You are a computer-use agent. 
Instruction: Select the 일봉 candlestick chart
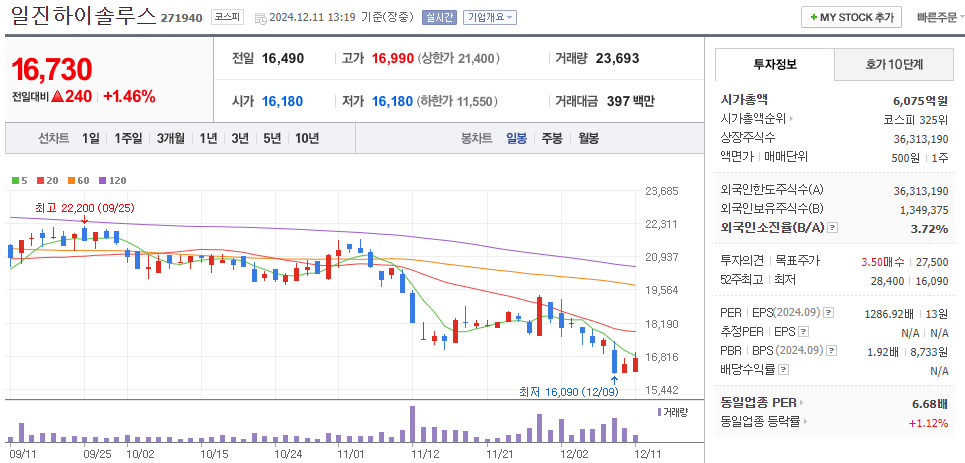tap(516, 139)
